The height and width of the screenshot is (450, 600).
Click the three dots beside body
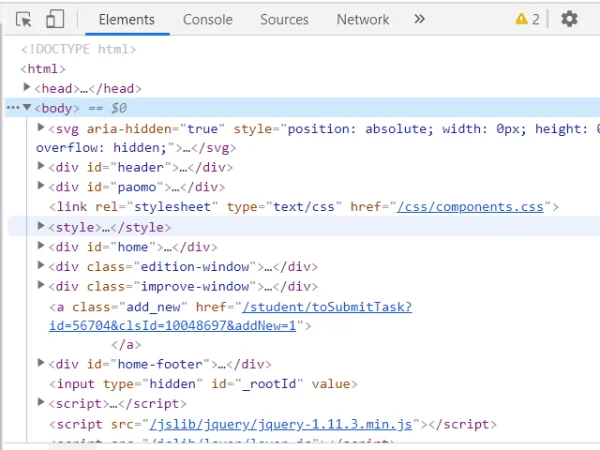12,108
